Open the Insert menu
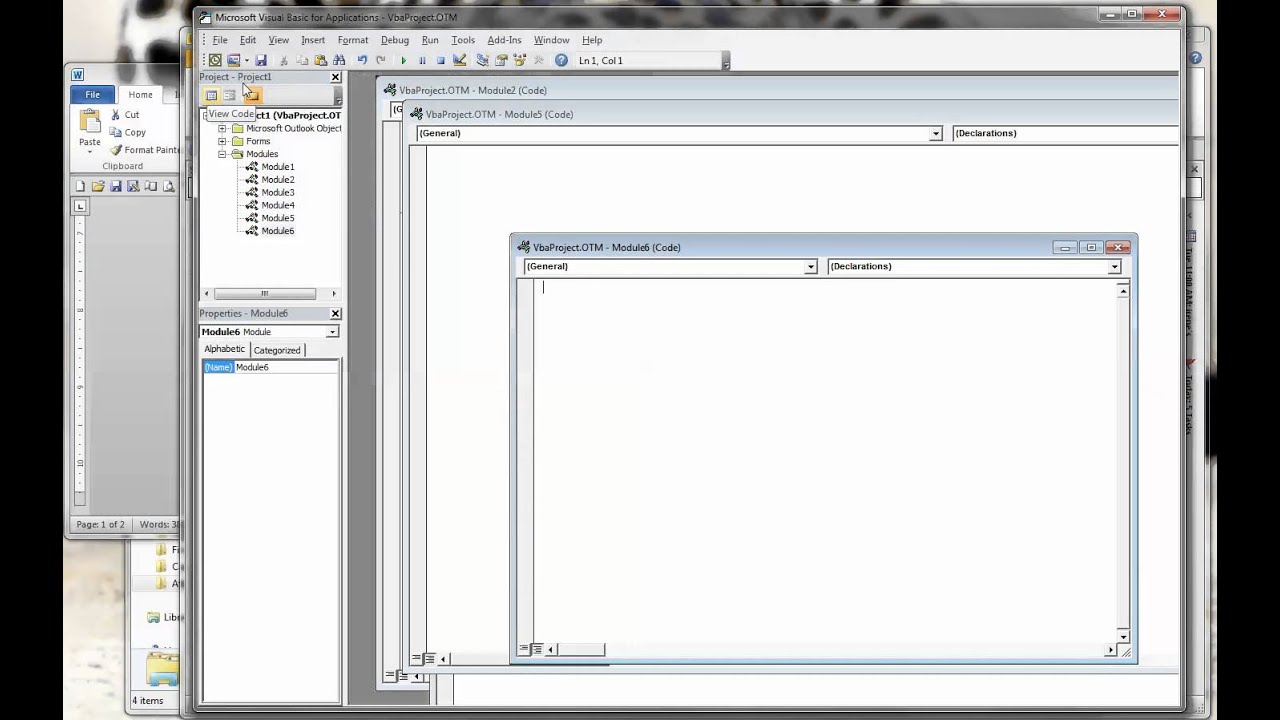Screen dimensions: 1280x720 (x=313, y=40)
